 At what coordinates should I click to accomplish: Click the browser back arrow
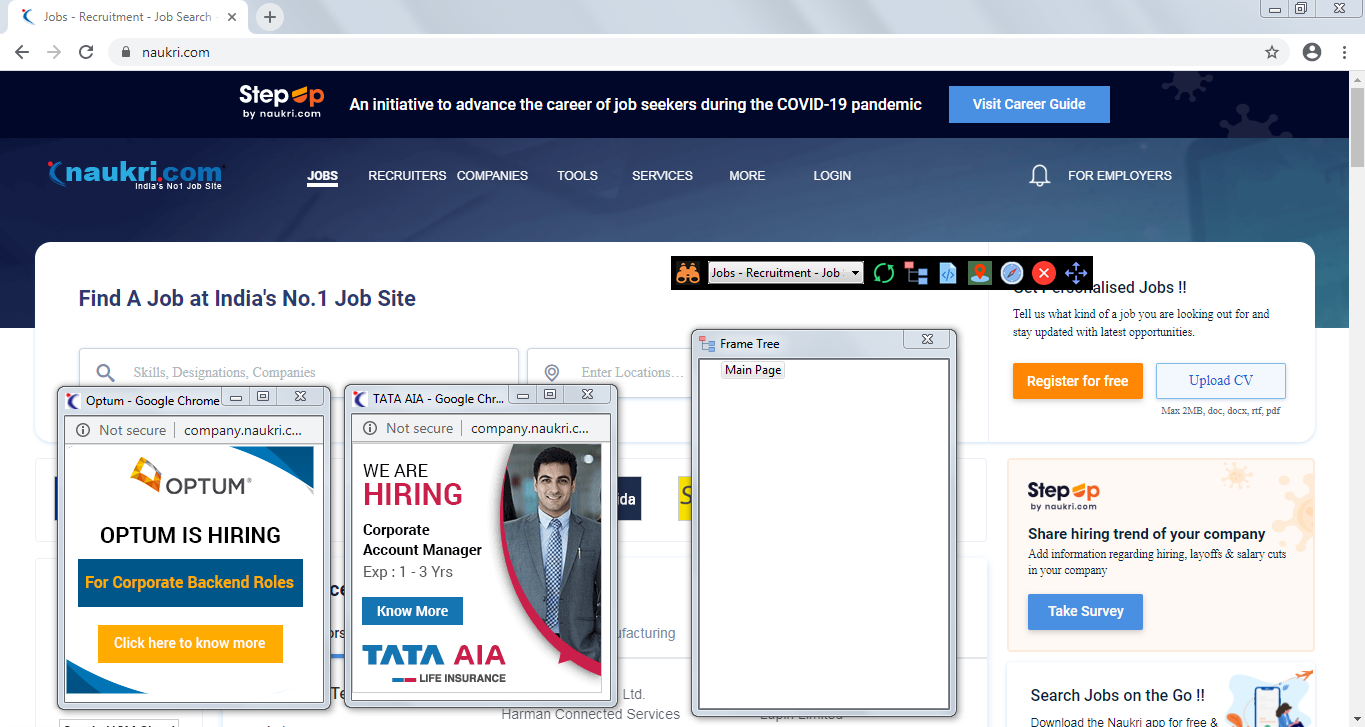point(22,52)
